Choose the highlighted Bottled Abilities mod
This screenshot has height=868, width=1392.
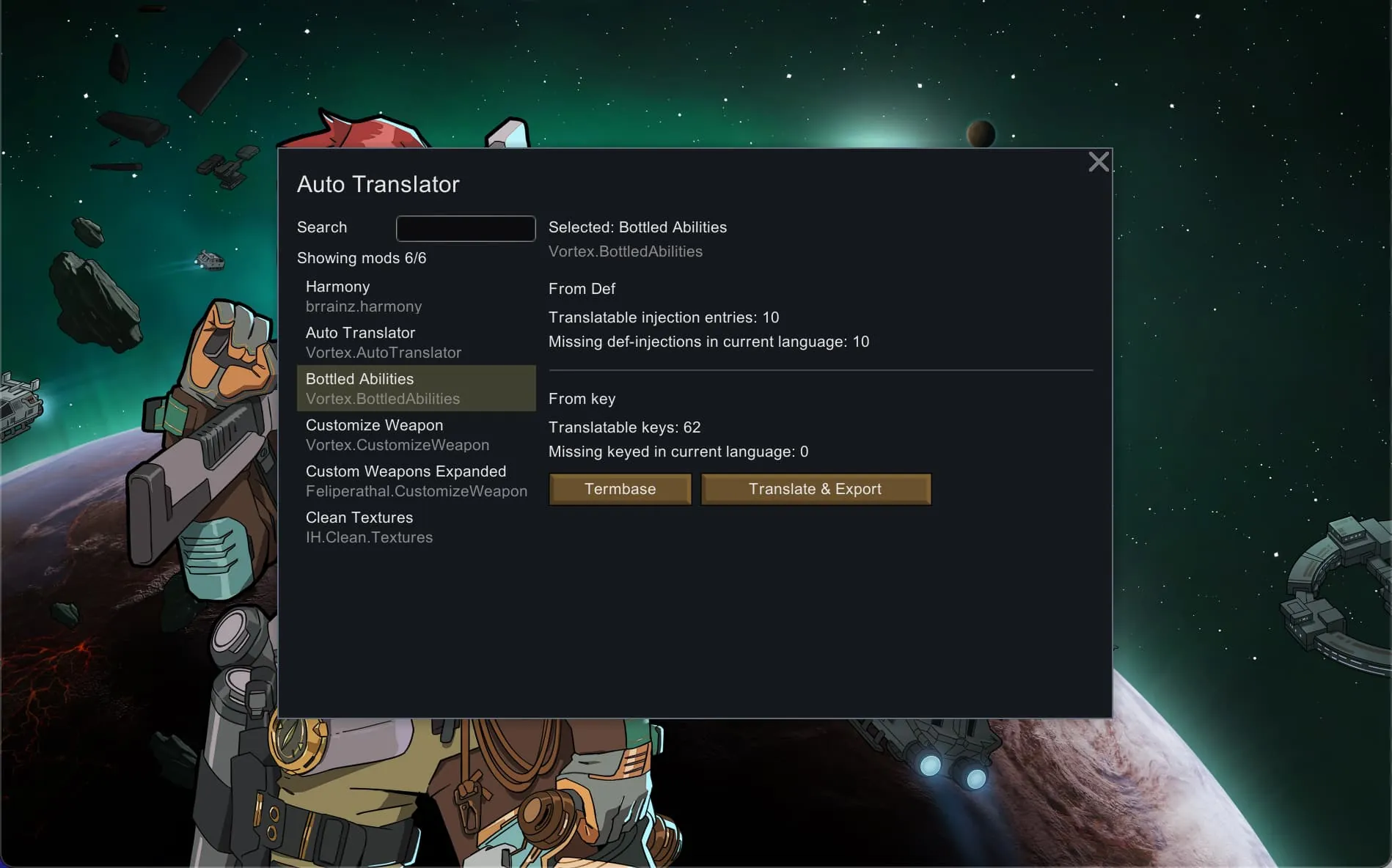pyautogui.click(x=415, y=389)
